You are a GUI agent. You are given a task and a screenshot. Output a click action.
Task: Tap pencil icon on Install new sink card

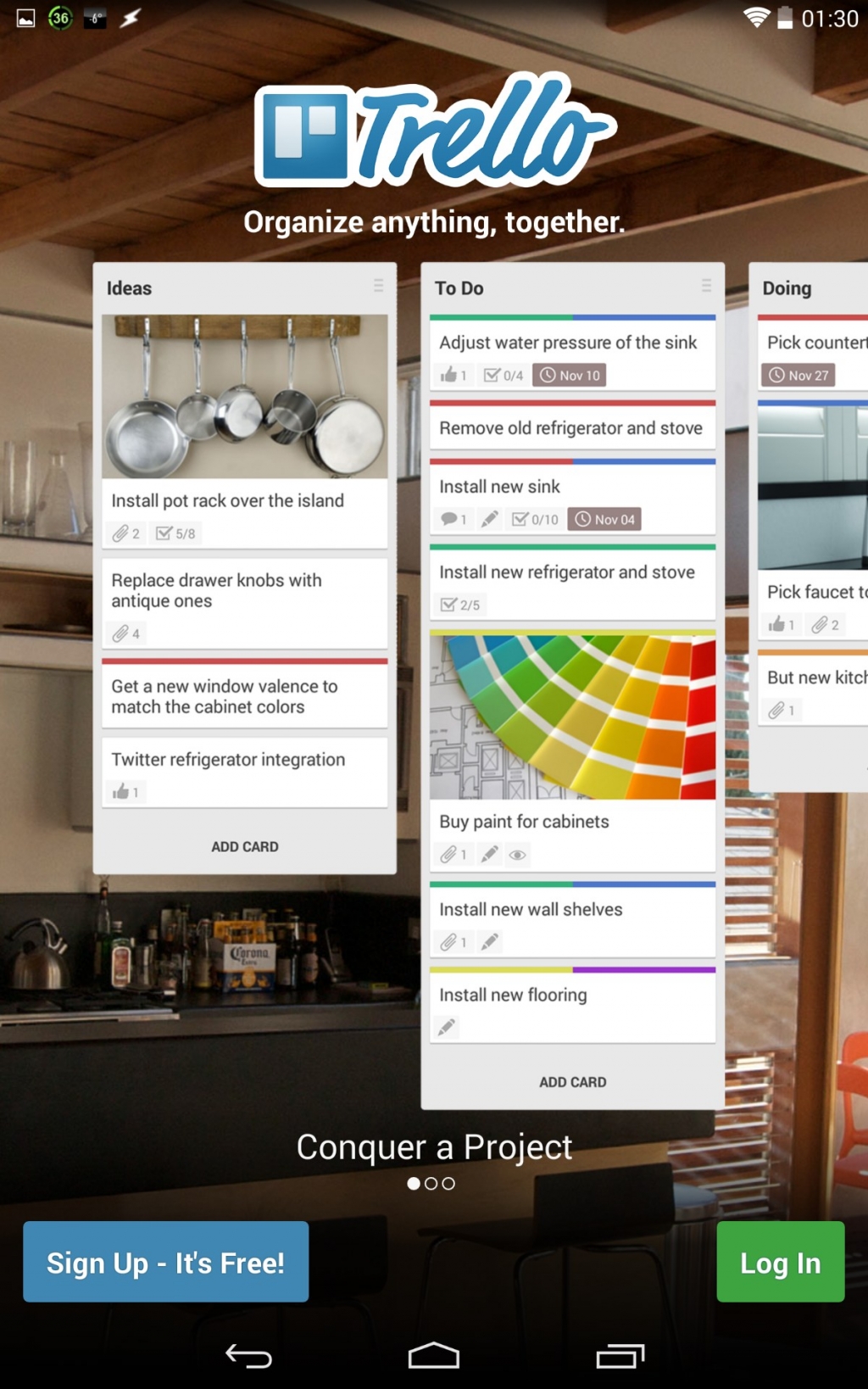point(489,519)
